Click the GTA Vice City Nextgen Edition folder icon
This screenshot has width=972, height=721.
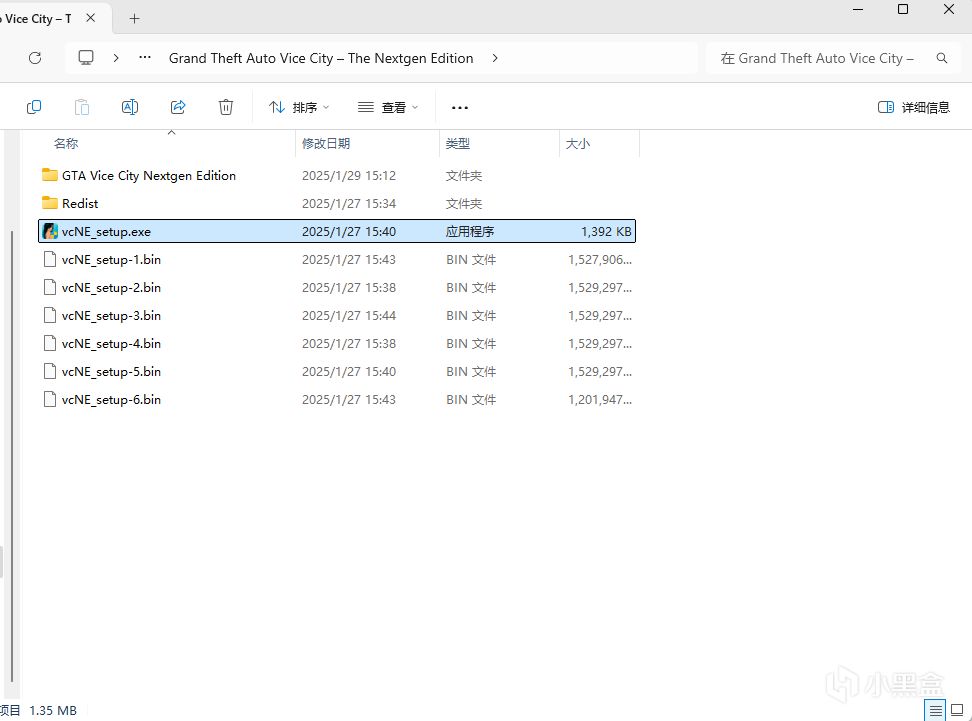(50, 175)
